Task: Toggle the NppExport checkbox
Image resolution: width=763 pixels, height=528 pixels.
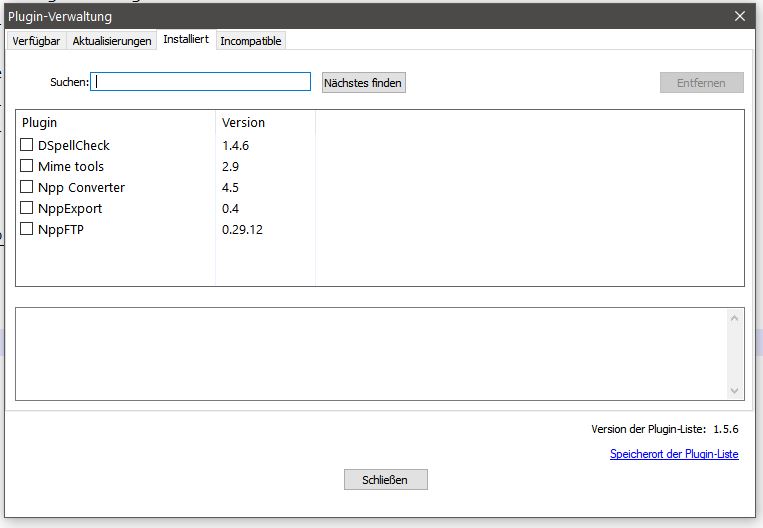Action: pyautogui.click(x=26, y=208)
